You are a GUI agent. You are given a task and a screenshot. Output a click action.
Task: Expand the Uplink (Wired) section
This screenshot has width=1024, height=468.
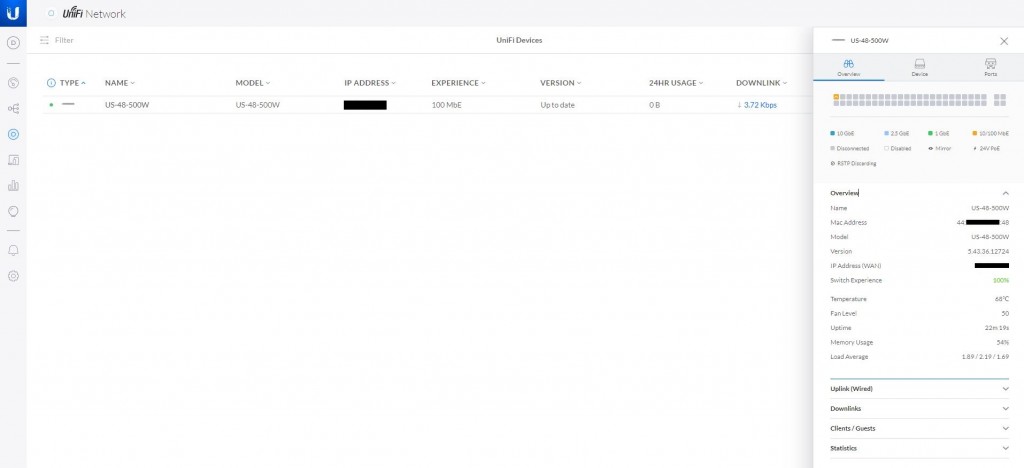click(x=919, y=389)
